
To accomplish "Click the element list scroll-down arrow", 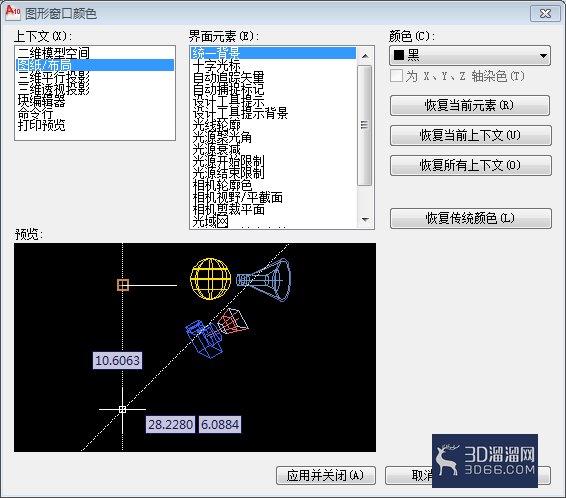I will (x=365, y=219).
